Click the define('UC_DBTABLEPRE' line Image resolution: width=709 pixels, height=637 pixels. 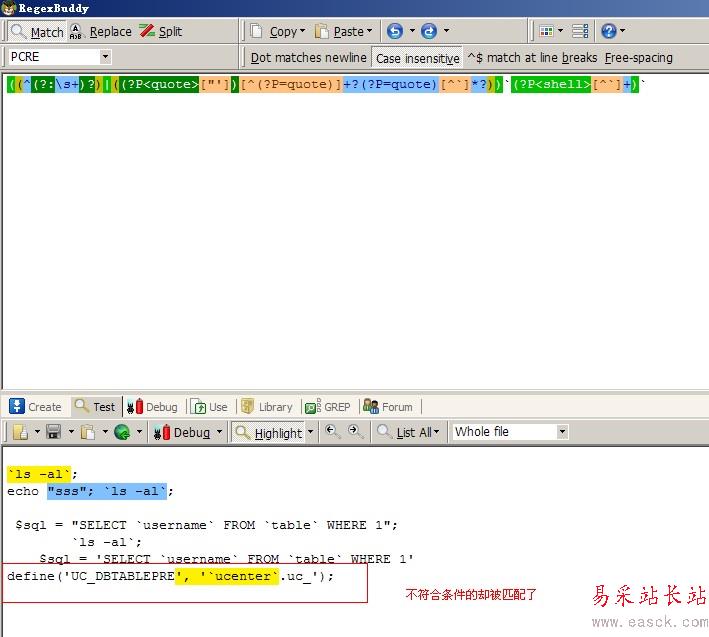(x=170, y=576)
